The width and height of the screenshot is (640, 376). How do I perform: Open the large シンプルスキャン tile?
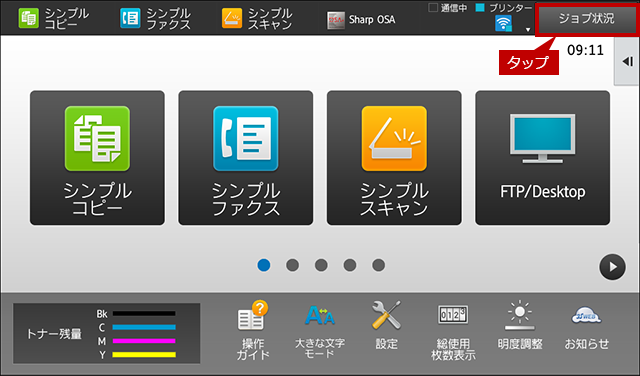click(394, 158)
